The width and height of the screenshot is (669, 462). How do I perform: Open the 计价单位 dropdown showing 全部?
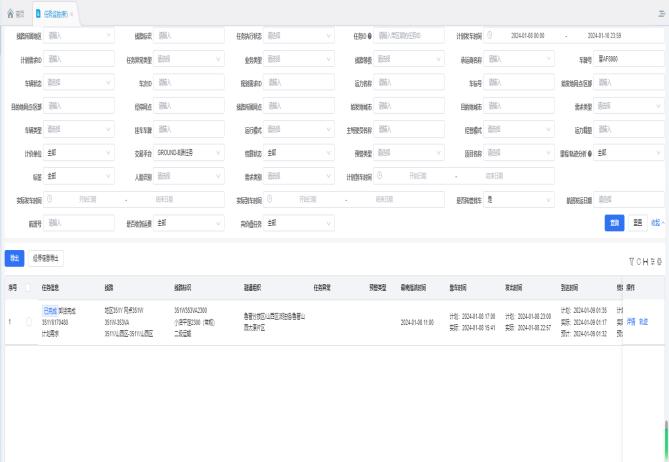pyautogui.click(x=79, y=152)
